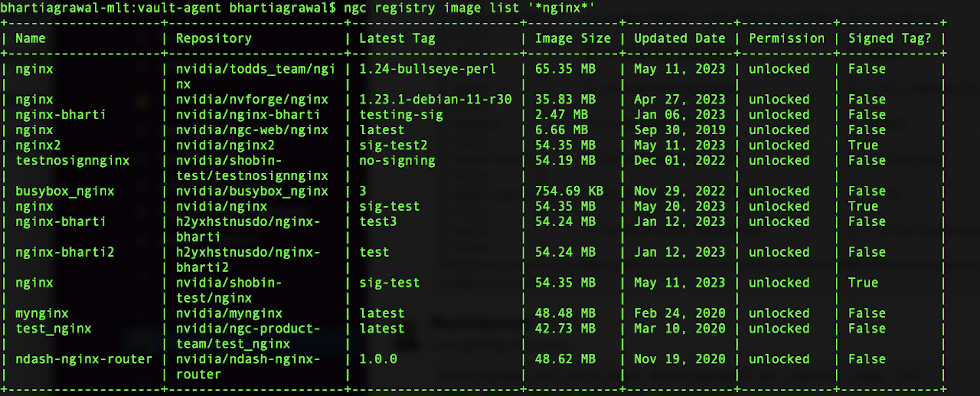Click the name 'nginx-bharti2'
This screenshot has width=980, height=396.
(65, 252)
